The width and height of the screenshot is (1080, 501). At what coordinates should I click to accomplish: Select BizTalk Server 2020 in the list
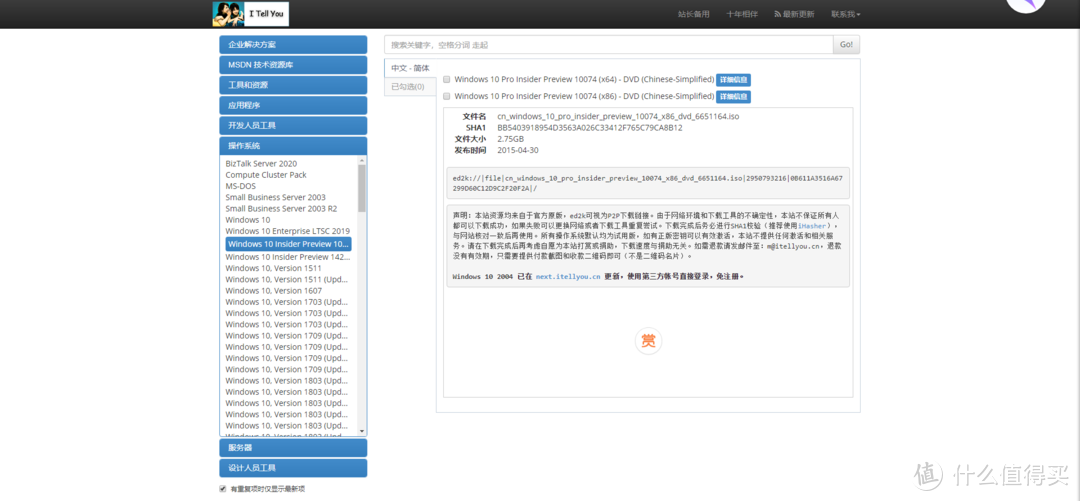tap(261, 164)
